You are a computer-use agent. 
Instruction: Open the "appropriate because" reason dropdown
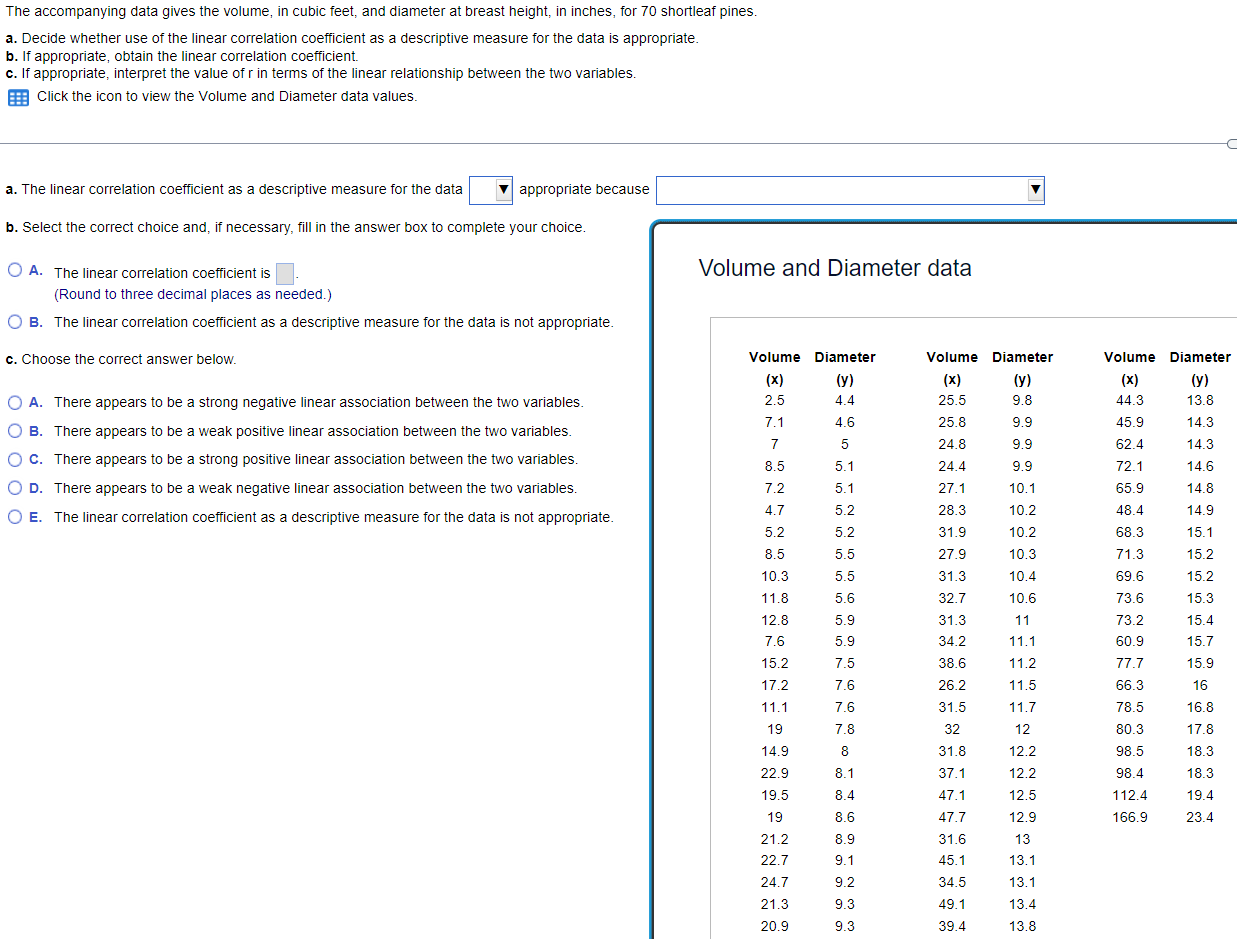[x=850, y=190]
